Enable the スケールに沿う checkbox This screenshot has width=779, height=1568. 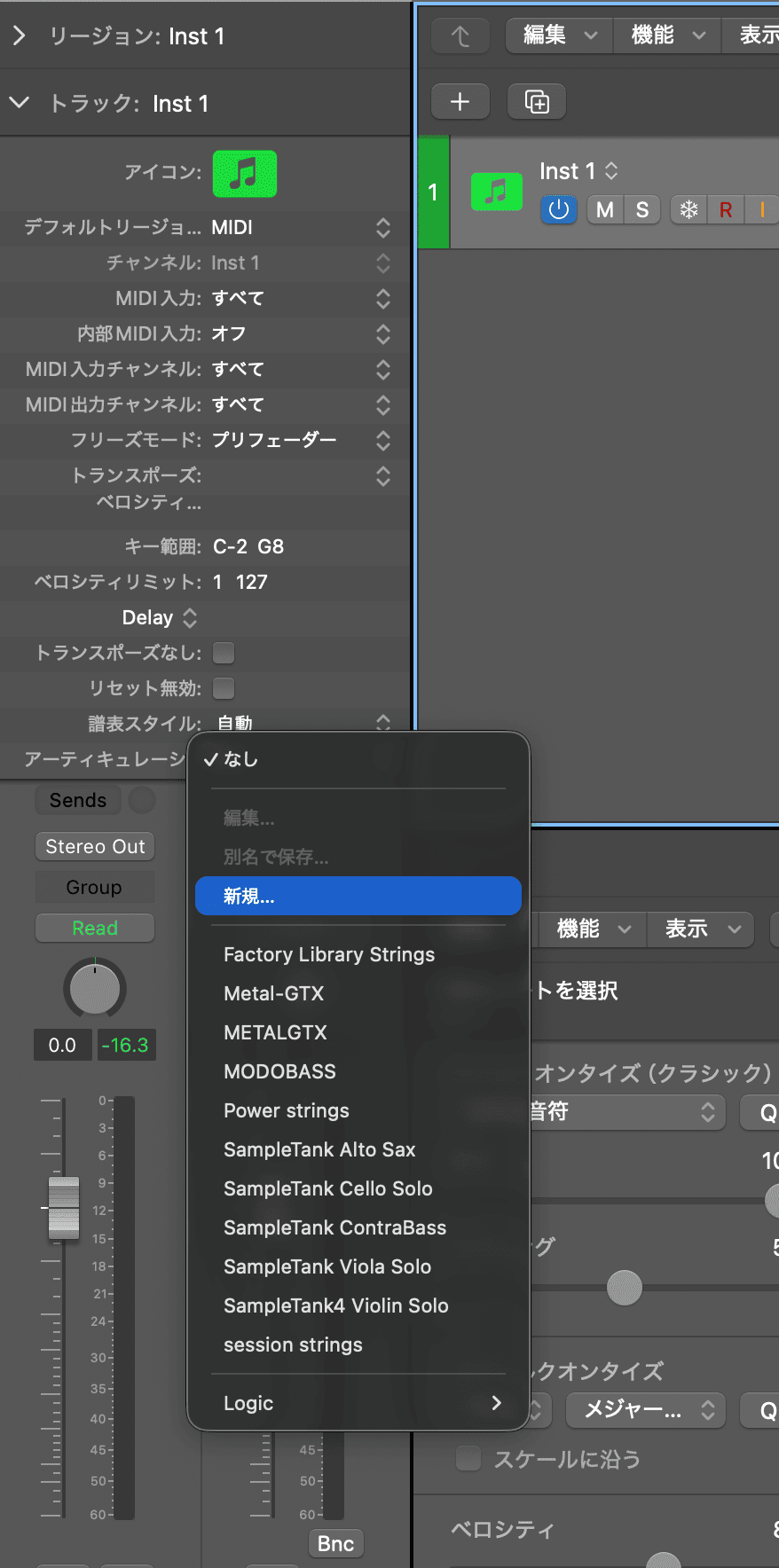[x=468, y=1458]
